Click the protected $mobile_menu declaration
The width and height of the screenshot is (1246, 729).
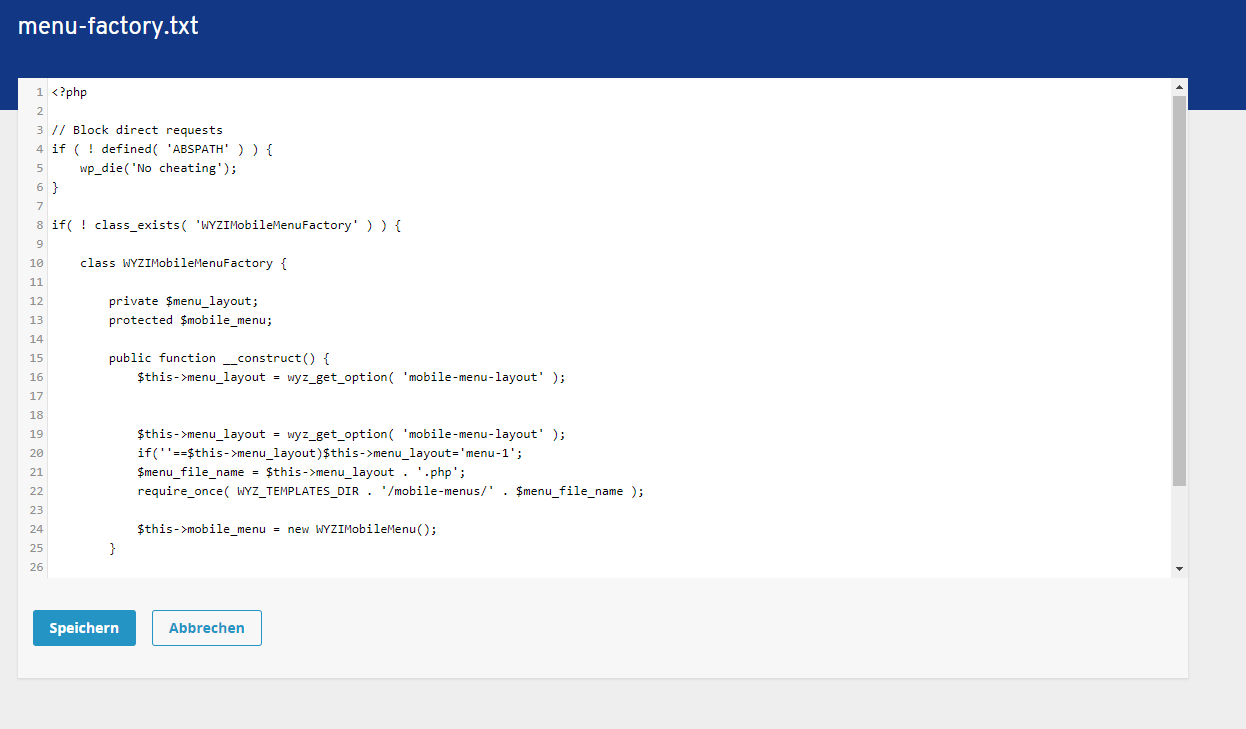tap(192, 319)
